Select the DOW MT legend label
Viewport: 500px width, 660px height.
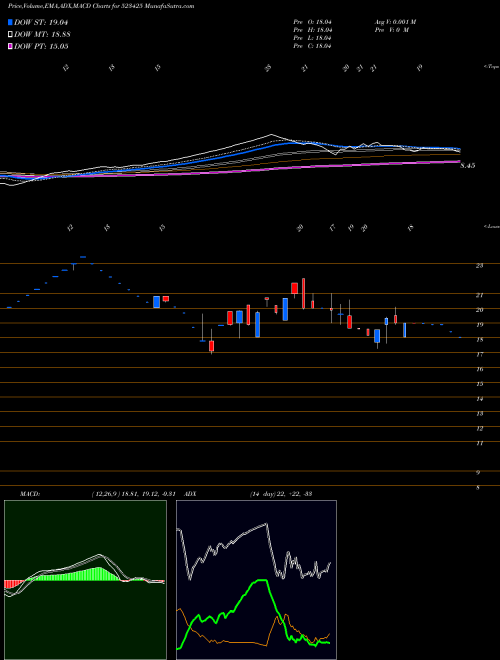(42, 34)
